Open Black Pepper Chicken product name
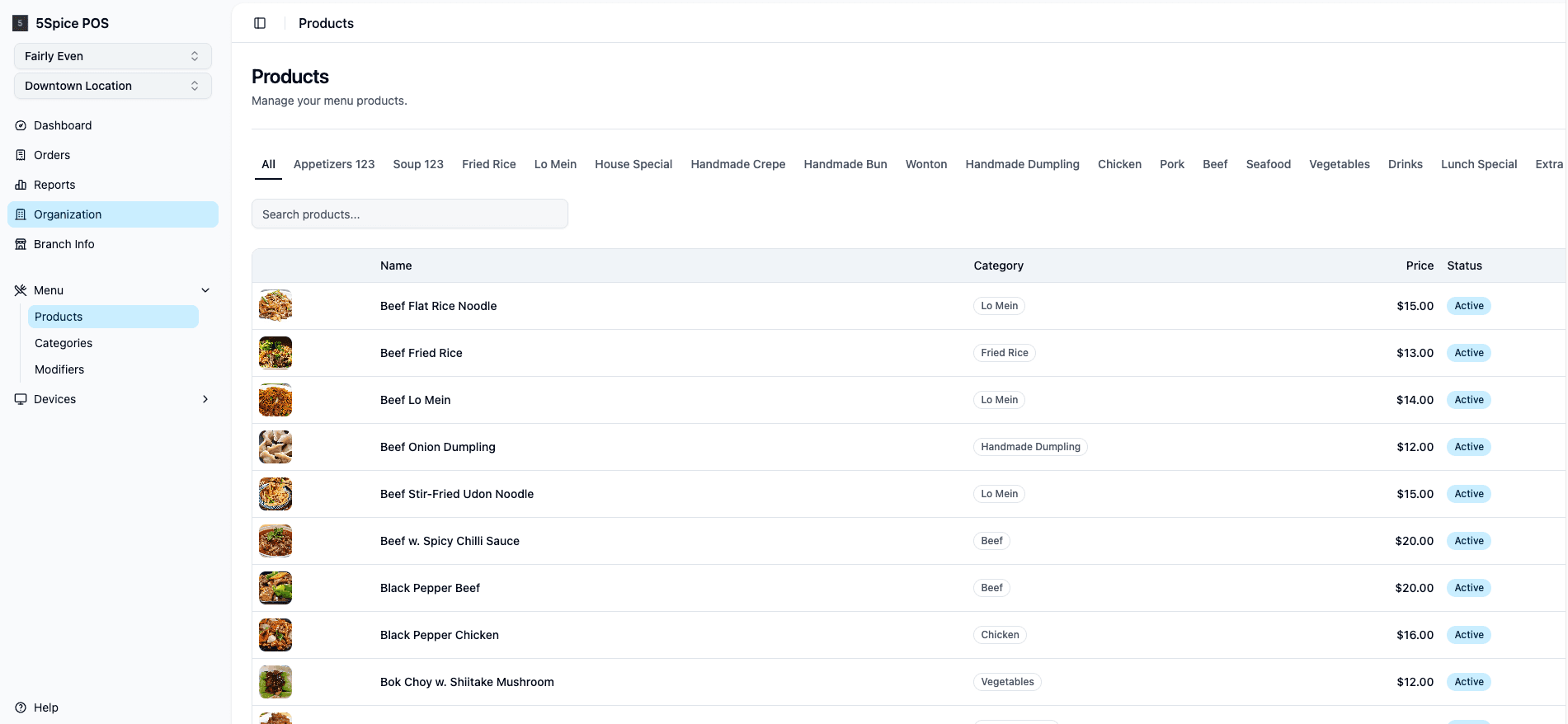This screenshot has height=724, width=1568. click(x=440, y=635)
